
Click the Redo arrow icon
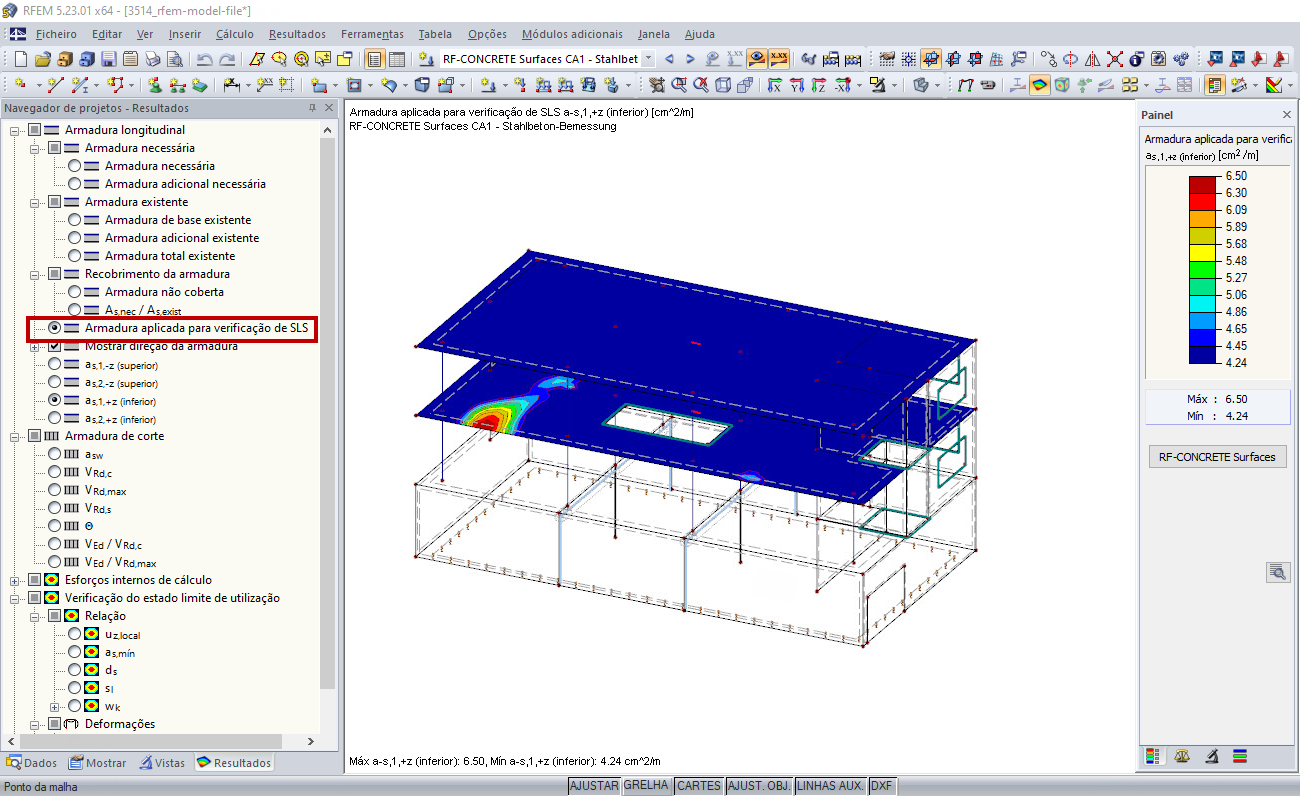[x=228, y=59]
